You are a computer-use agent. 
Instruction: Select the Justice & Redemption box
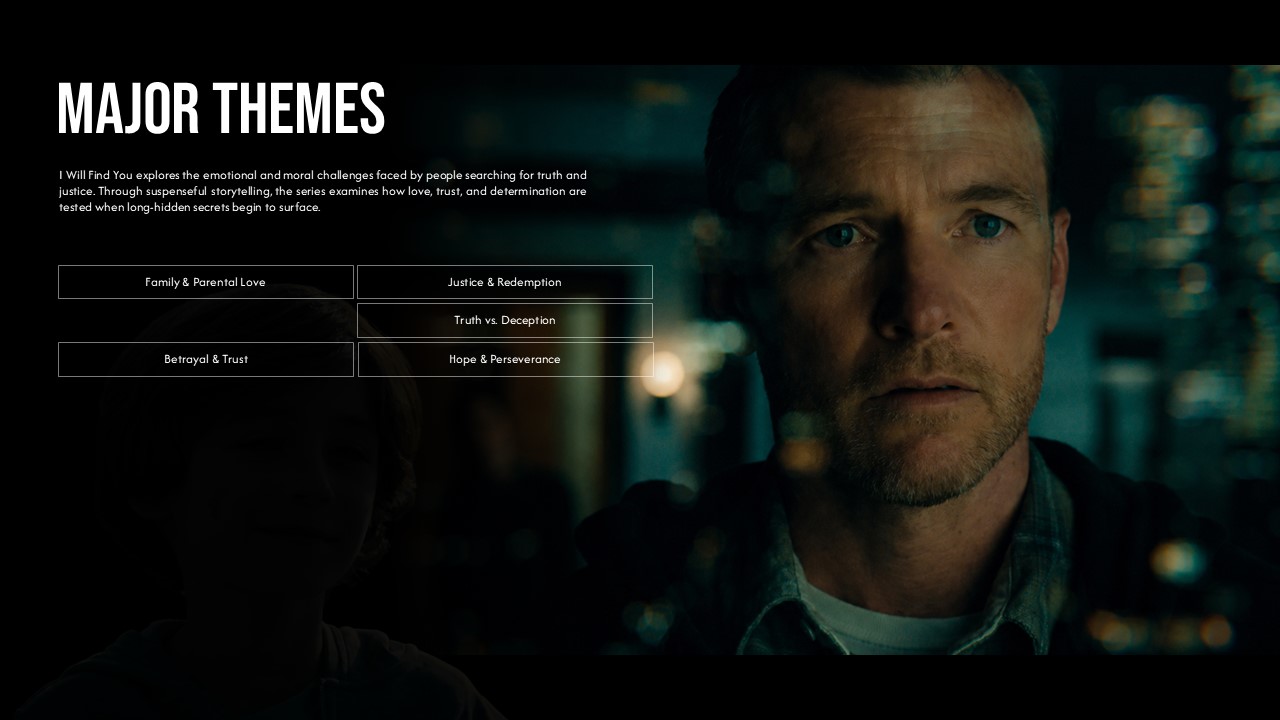coord(505,282)
